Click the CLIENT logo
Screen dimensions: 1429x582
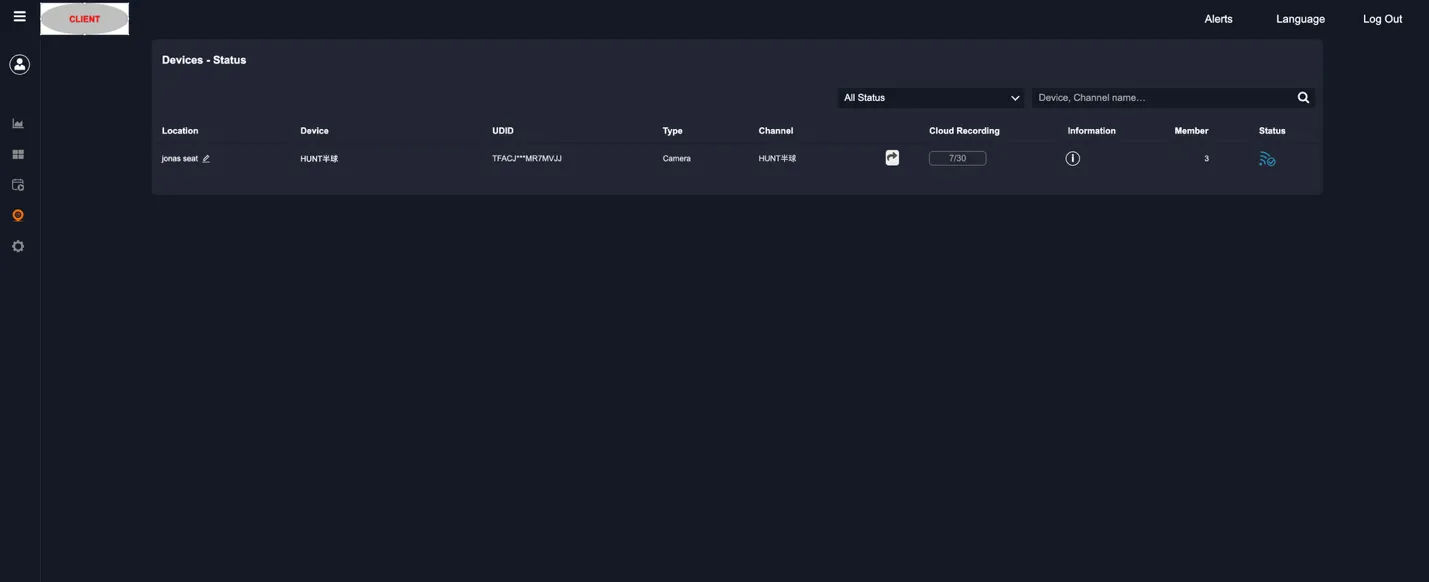pyautogui.click(x=84, y=18)
